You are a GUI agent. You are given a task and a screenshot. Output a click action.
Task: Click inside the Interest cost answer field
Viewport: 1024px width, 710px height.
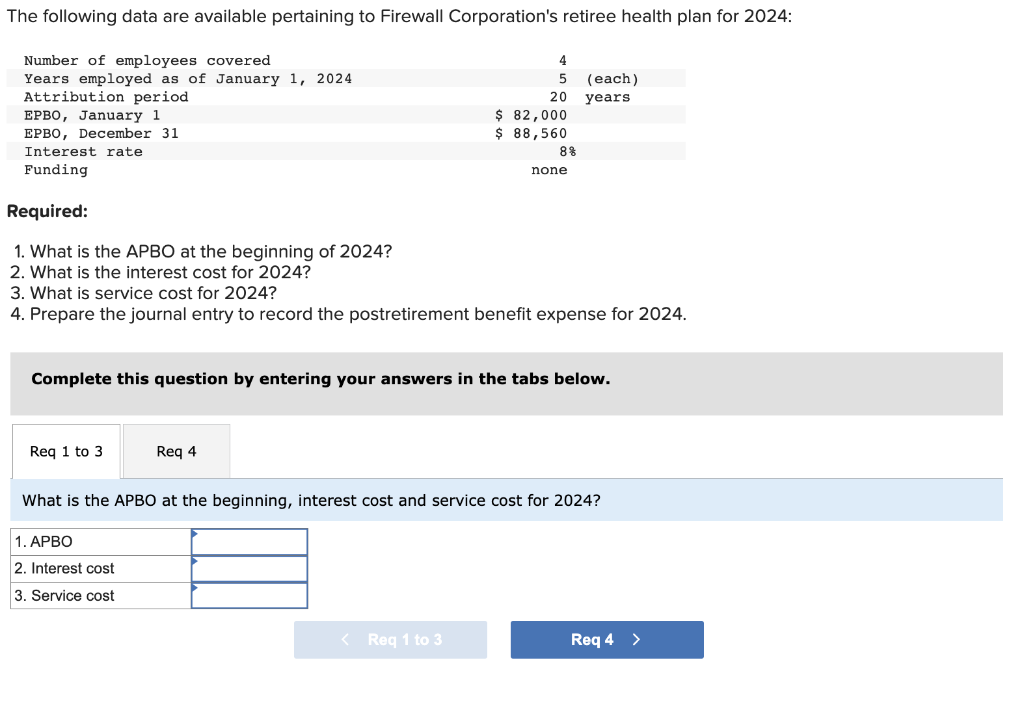(x=252, y=568)
